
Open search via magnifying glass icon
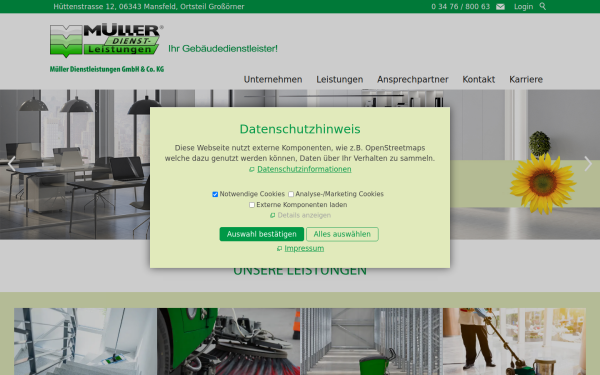tap(543, 6)
